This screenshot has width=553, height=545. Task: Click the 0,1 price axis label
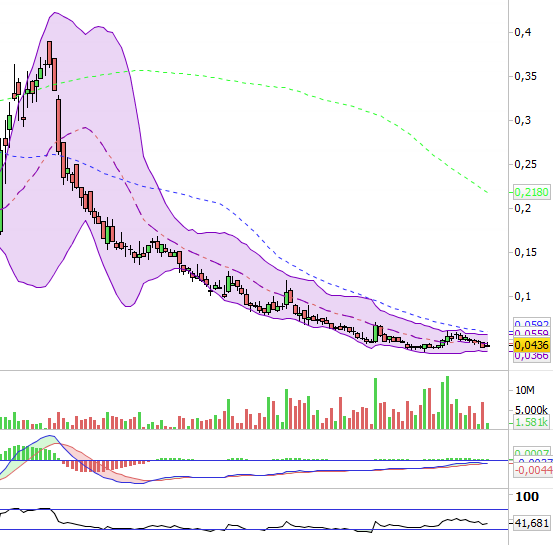click(x=523, y=296)
